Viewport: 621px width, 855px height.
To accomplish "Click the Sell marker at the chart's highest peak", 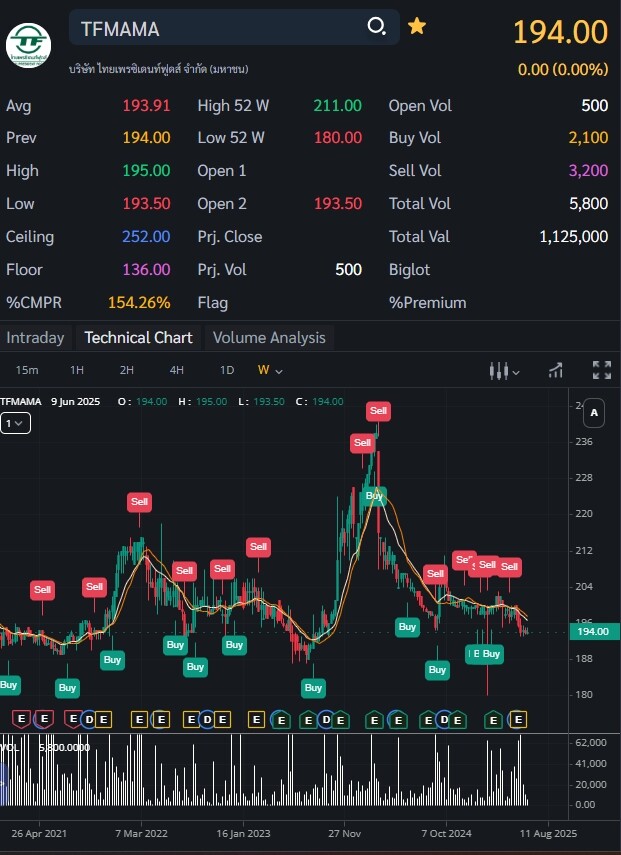I will (378, 411).
